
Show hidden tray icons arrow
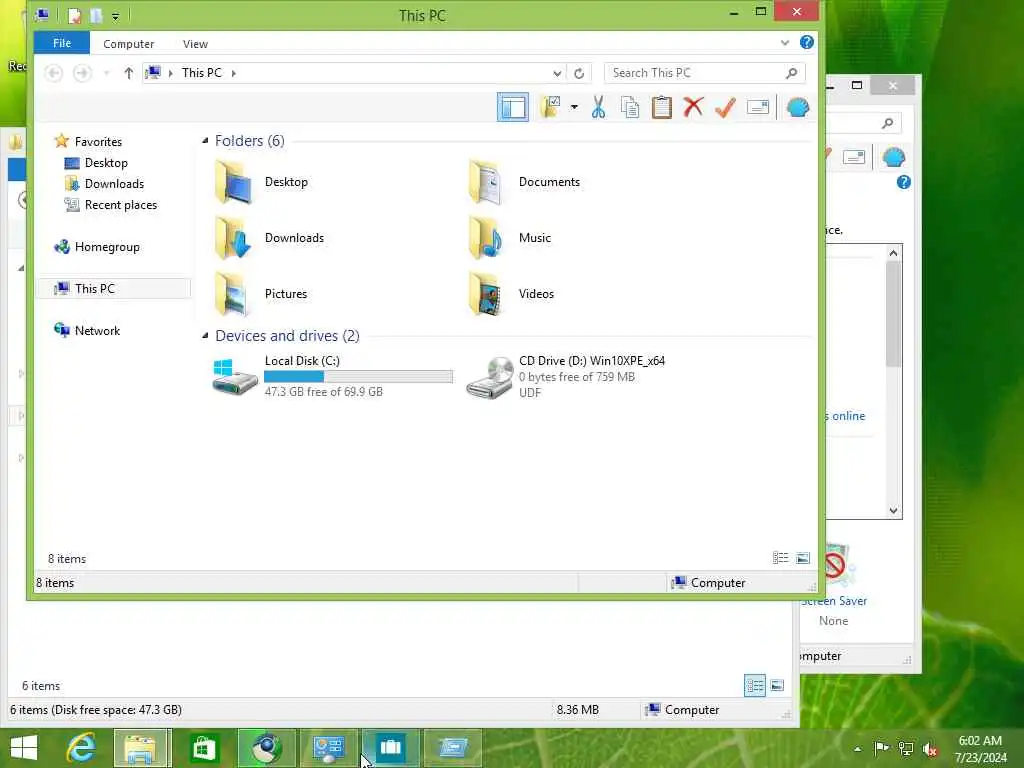click(x=857, y=749)
